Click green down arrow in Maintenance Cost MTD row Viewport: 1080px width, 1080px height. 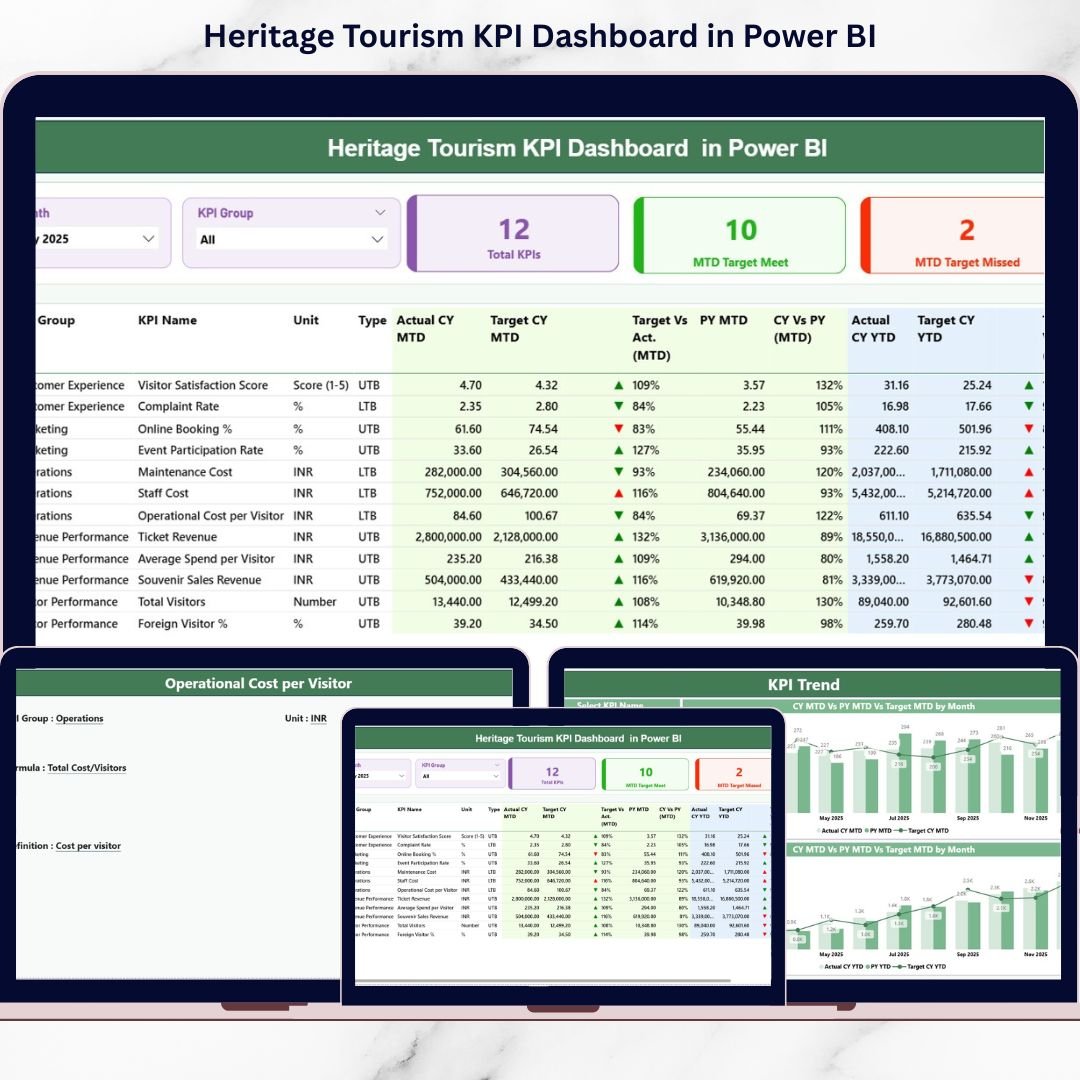(x=619, y=472)
